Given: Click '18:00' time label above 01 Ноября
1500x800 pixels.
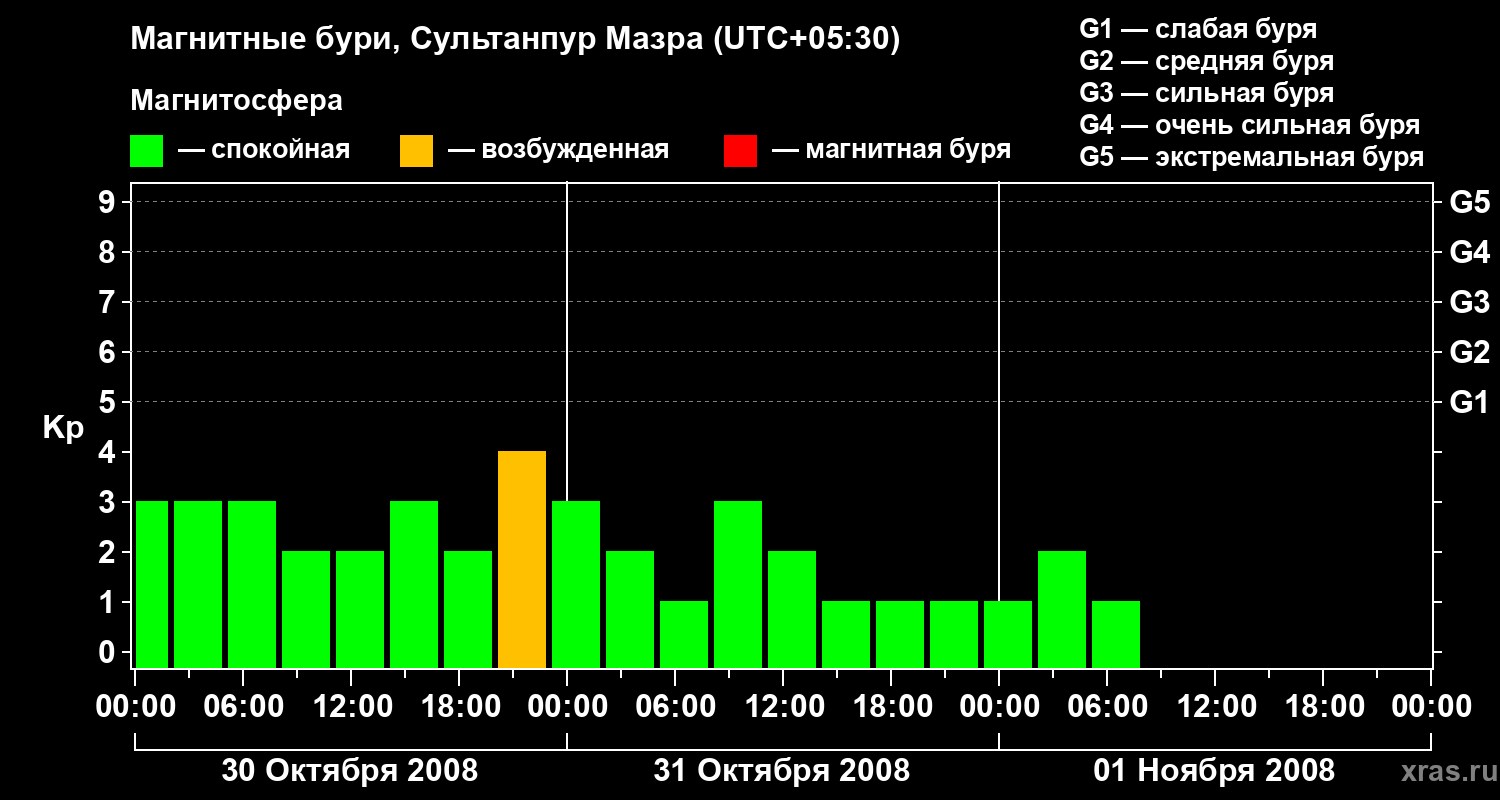Looking at the screenshot, I should tap(1323, 706).
